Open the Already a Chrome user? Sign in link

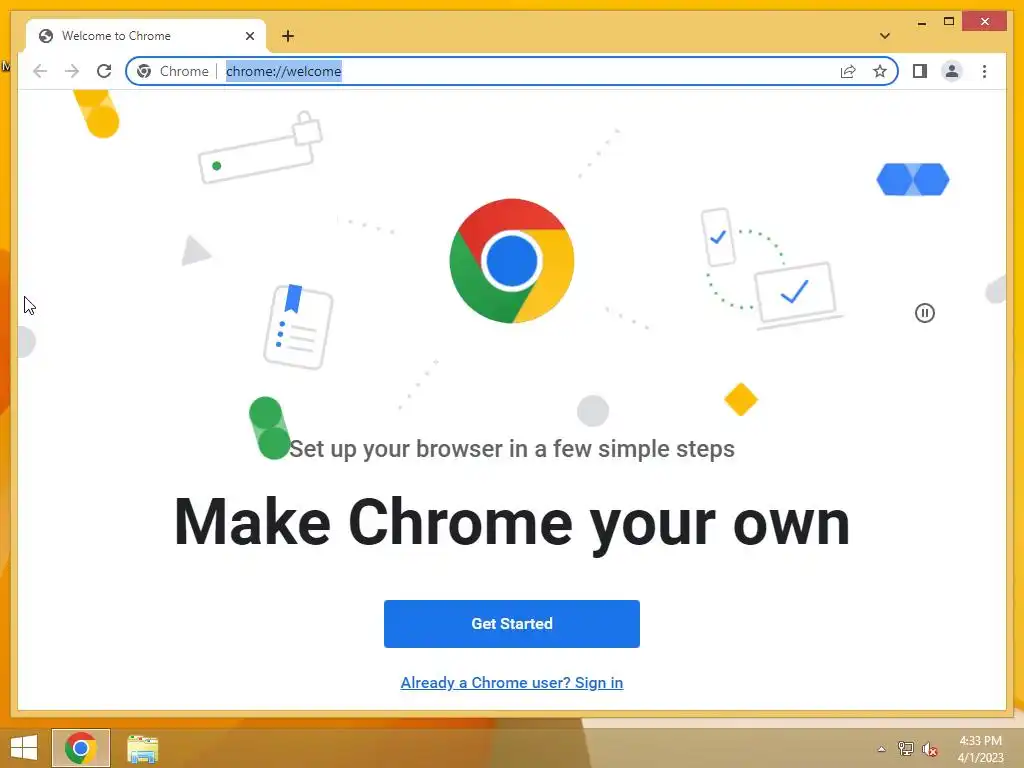point(512,682)
